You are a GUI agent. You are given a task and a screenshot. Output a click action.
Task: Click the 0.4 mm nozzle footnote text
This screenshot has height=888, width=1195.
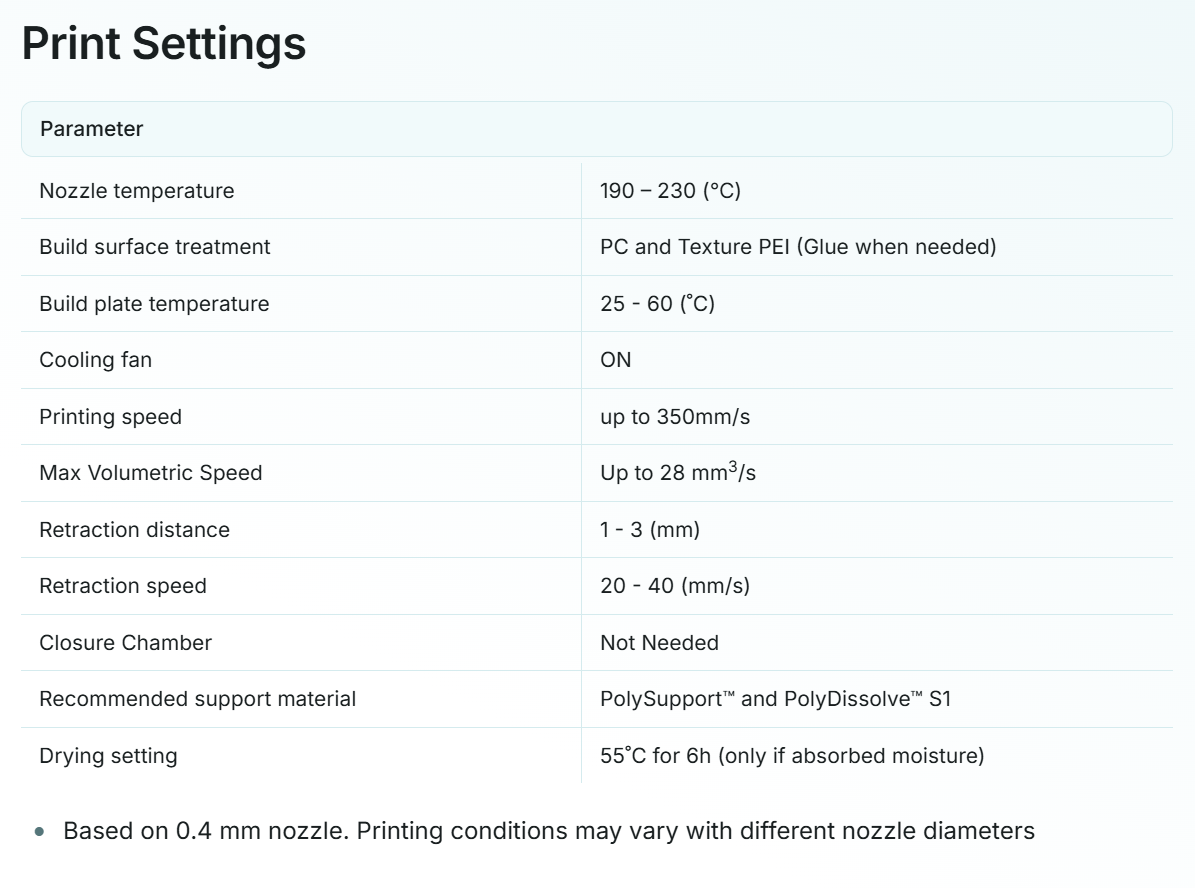(x=548, y=831)
